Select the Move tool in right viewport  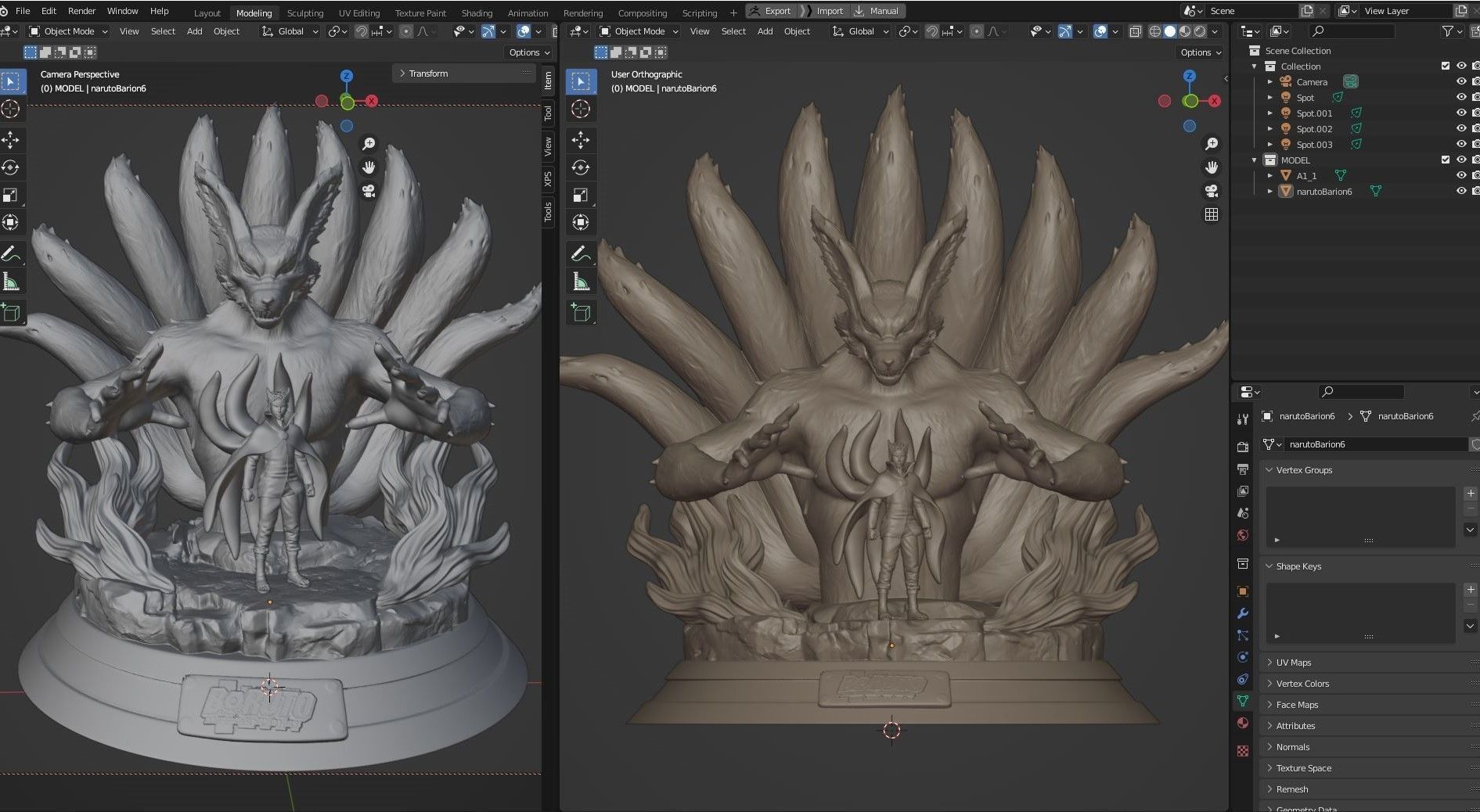581,140
